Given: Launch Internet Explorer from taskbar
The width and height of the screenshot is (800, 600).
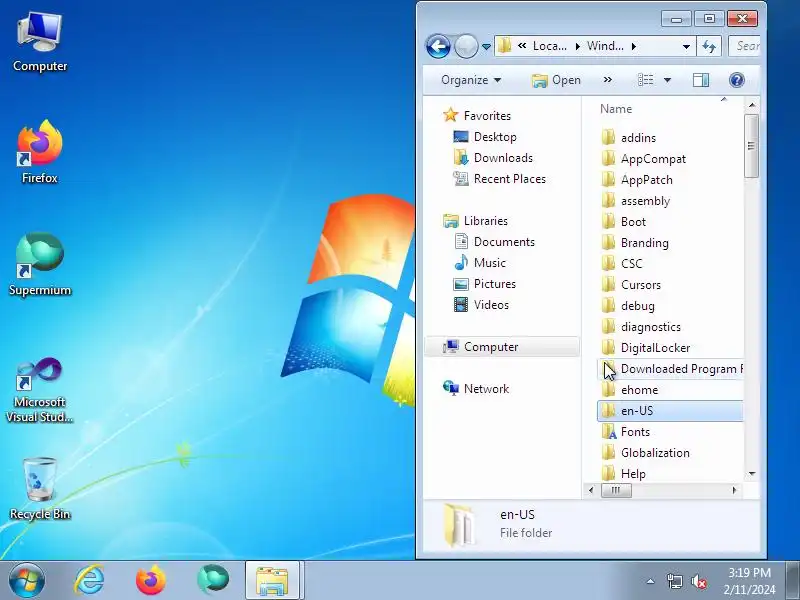Looking at the screenshot, I should pos(89,581).
